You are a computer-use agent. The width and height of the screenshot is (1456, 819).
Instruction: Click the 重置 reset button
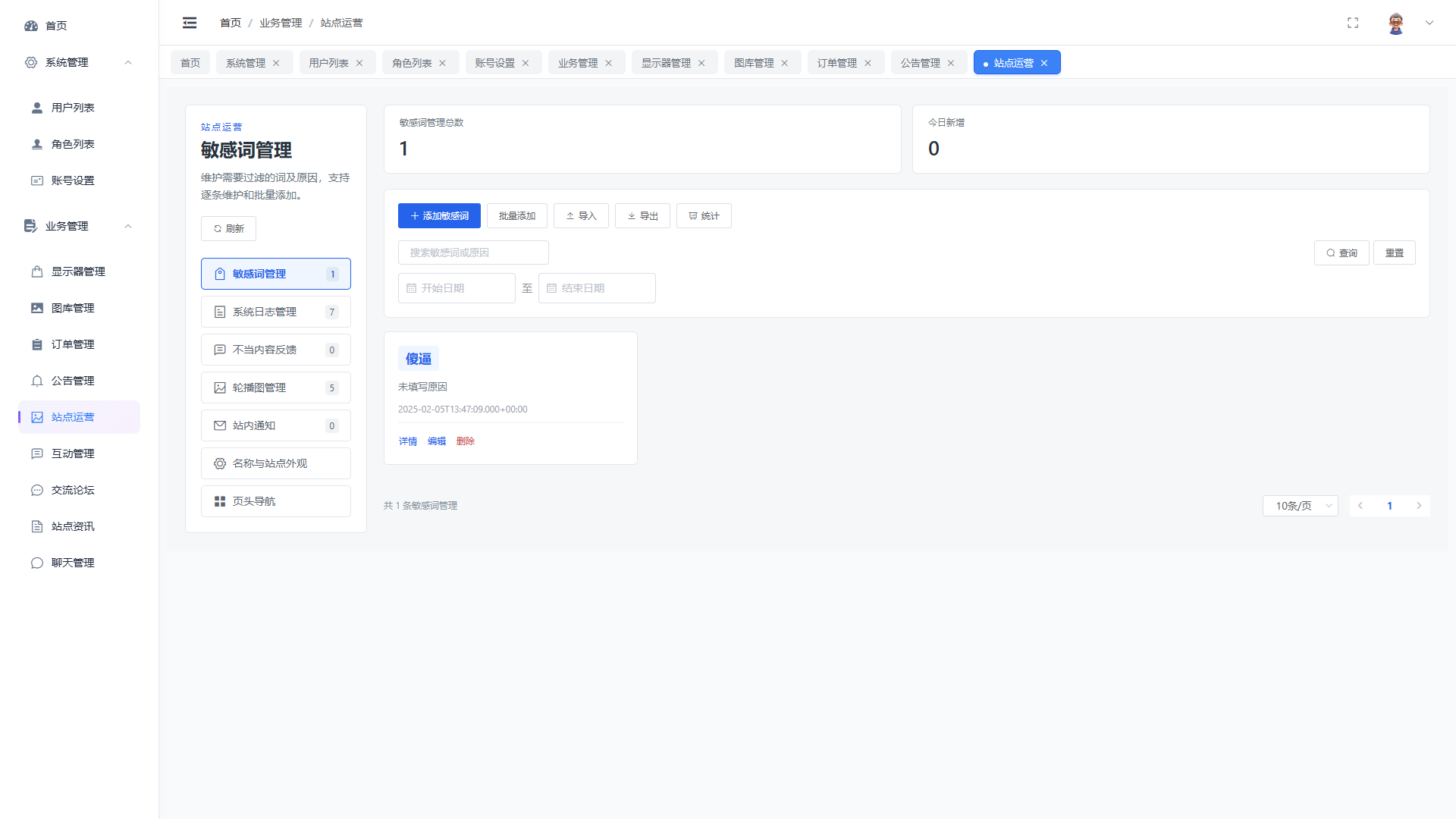pos(1395,253)
